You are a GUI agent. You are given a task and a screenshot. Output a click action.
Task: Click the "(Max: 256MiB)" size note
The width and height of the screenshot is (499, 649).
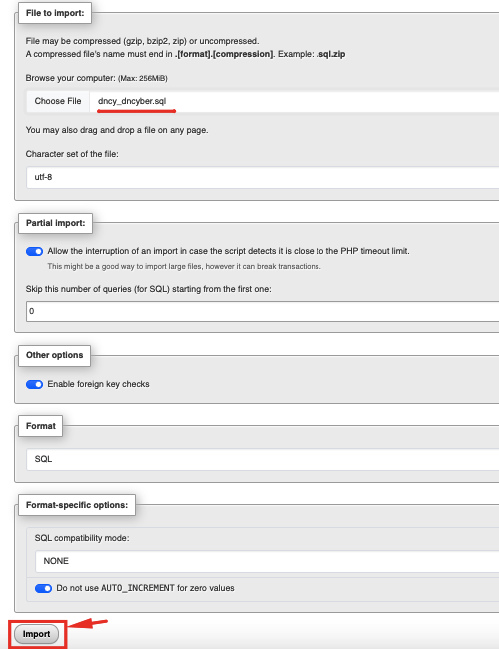coord(143,78)
